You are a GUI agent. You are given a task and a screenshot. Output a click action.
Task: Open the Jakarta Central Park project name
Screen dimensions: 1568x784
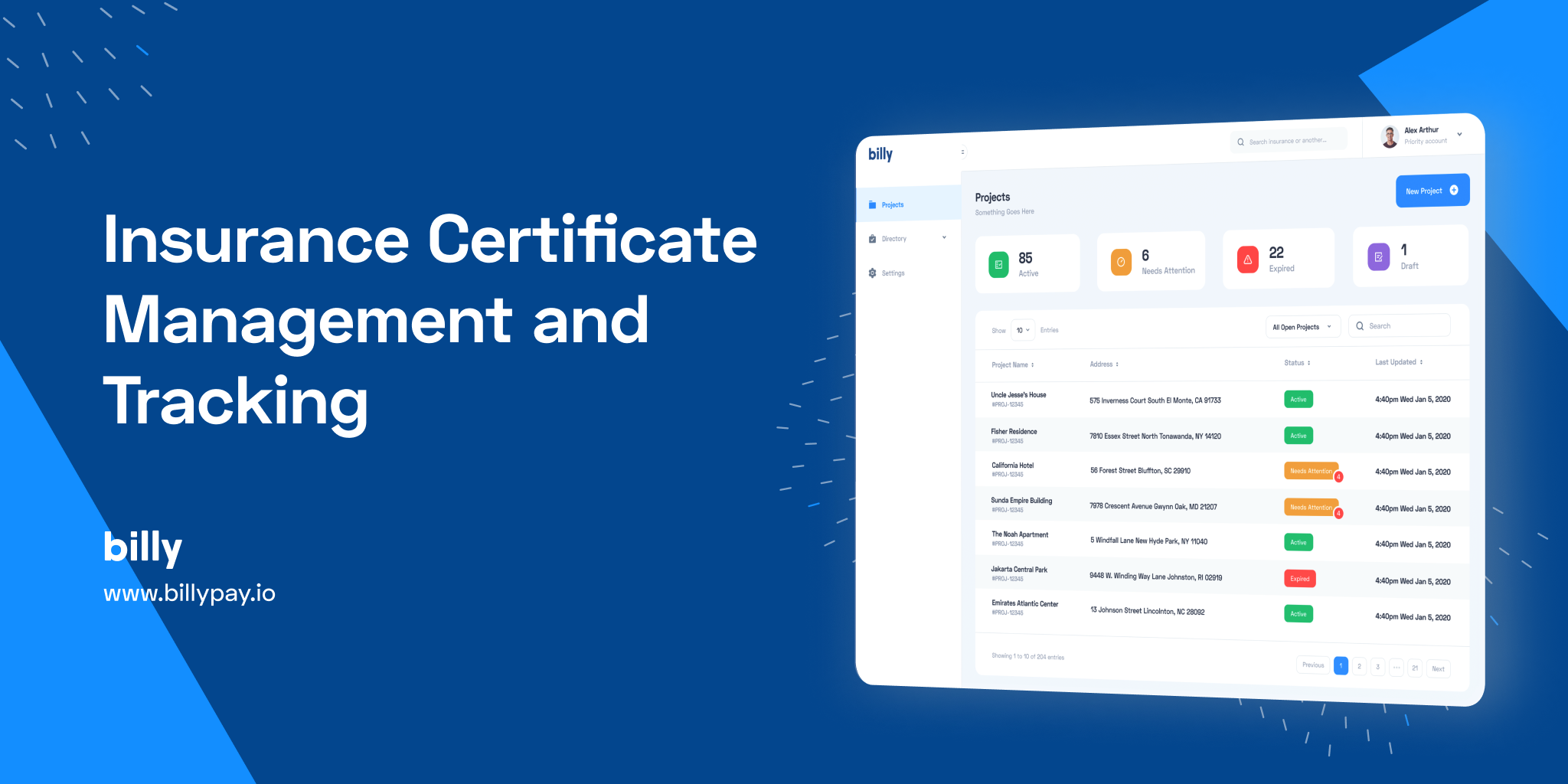point(1019,570)
